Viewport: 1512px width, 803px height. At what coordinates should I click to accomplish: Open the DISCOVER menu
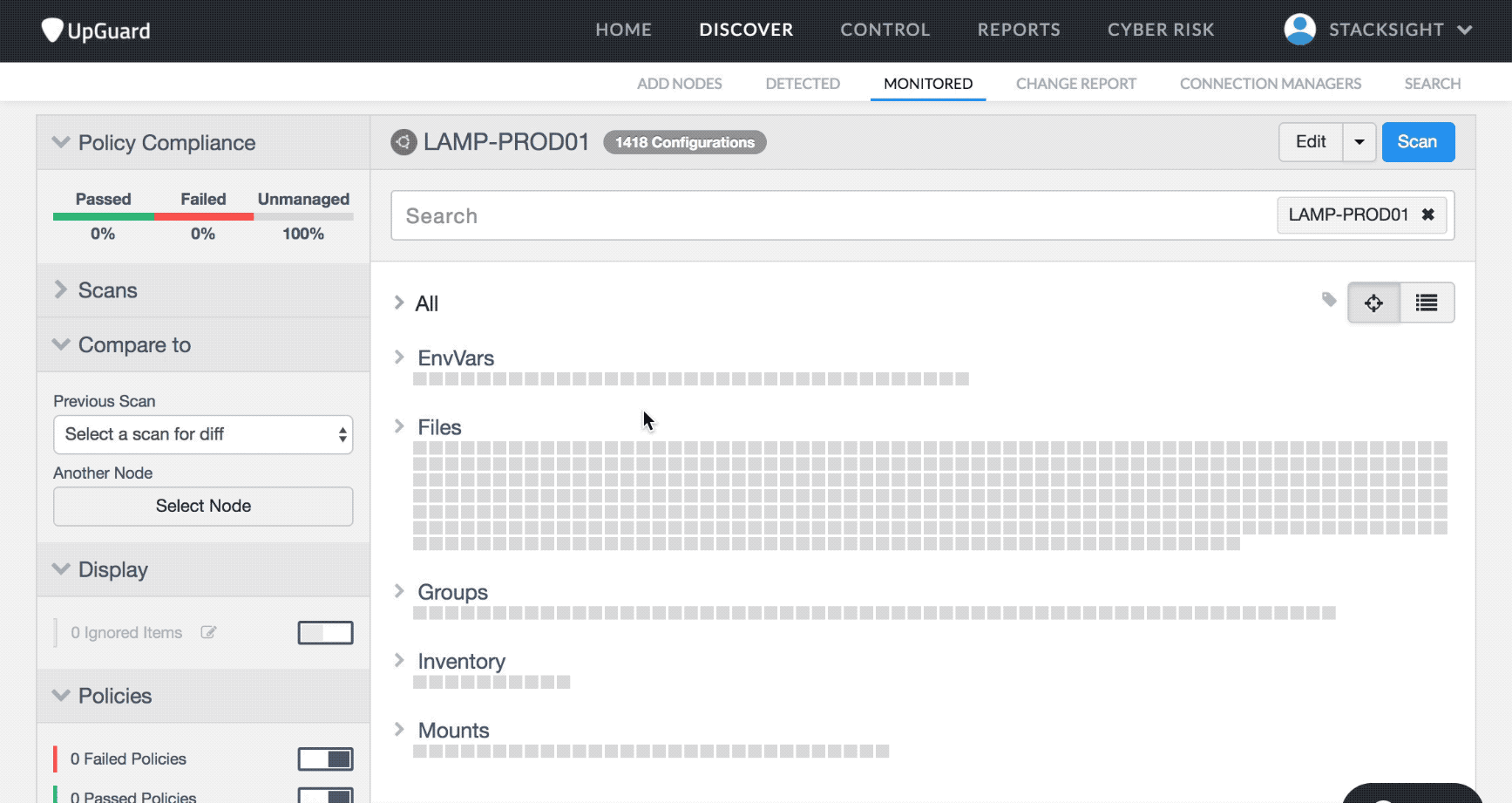click(746, 30)
